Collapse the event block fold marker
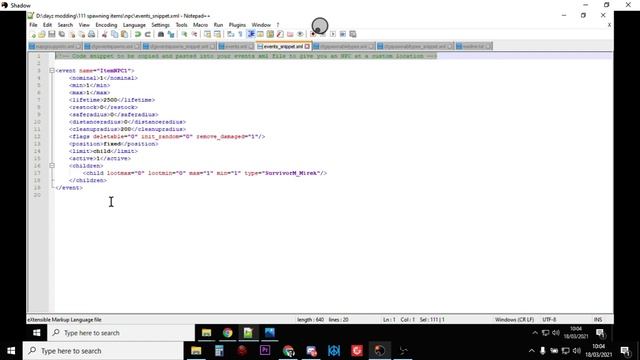Image resolution: width=640 pixels, height=360 pixels. tap(52, 71)
